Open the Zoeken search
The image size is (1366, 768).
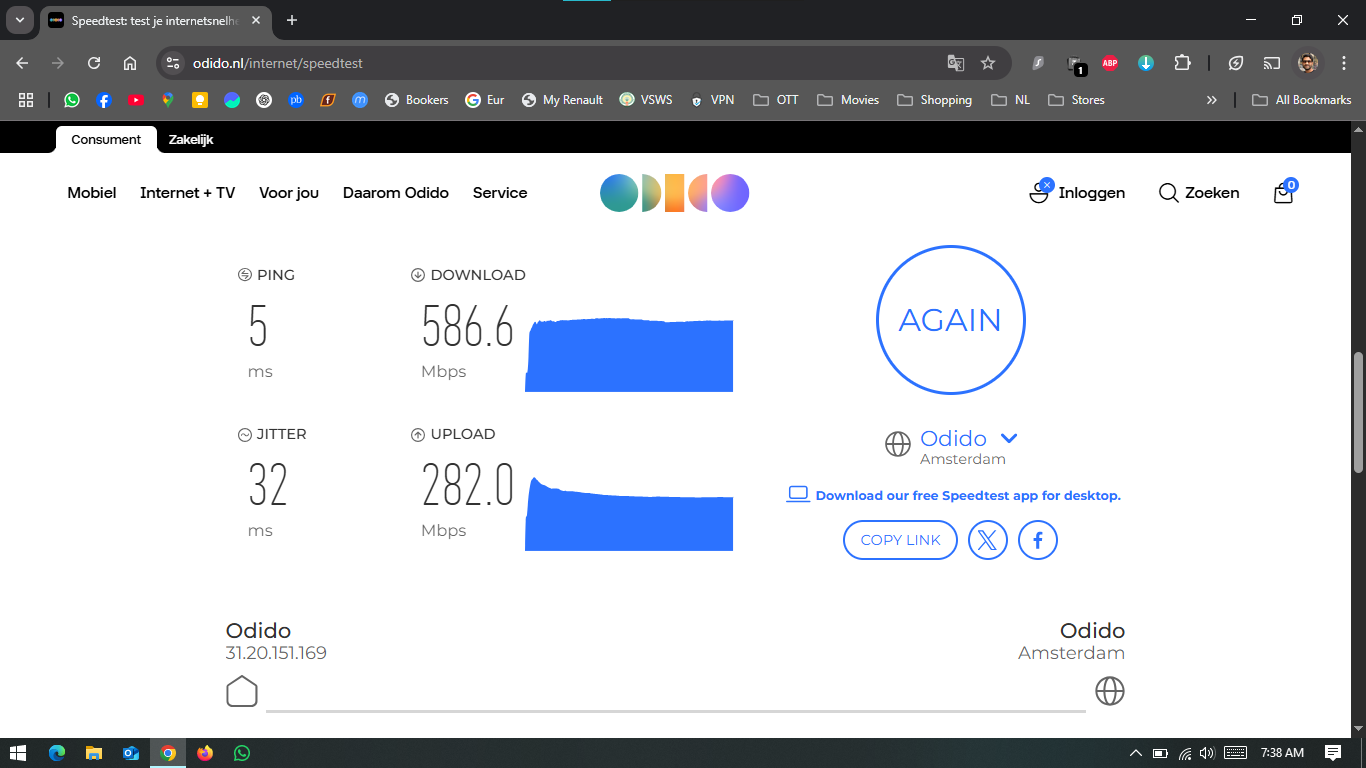tap(1199, 193)
